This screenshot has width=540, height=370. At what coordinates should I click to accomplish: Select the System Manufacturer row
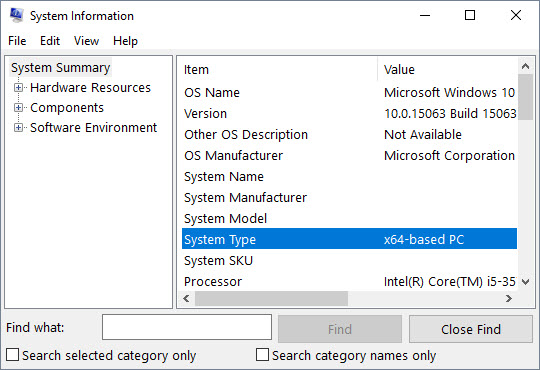pyautogui.click(x=349, y=198)
